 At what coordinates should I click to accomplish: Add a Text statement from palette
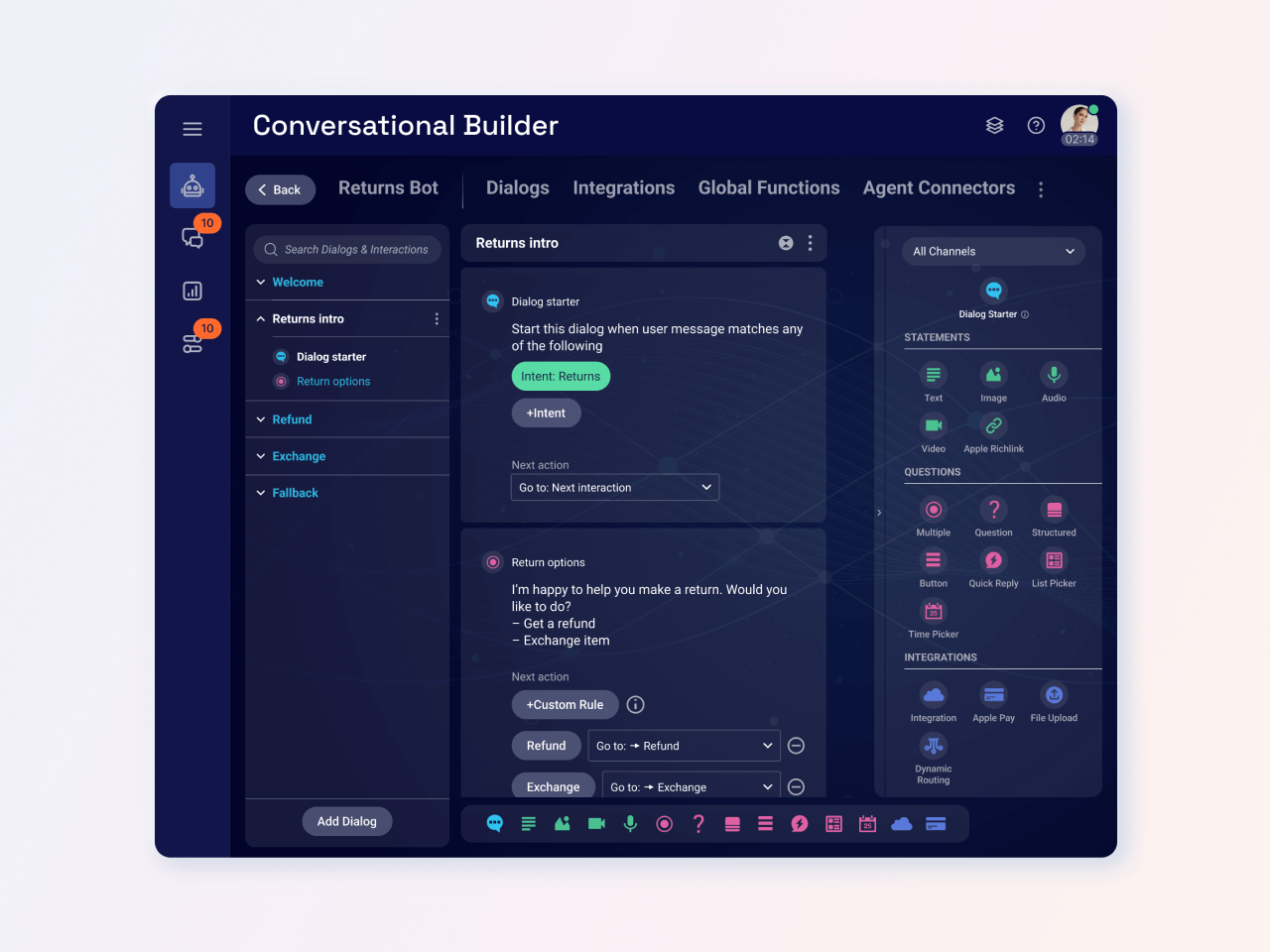click(934, 375)
